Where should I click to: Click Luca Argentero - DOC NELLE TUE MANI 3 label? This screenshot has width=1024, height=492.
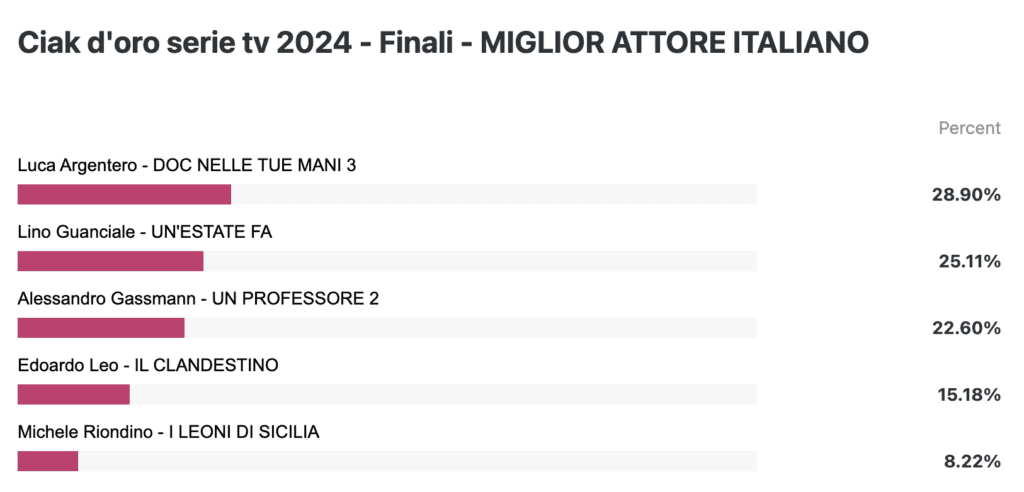pyautogui.click(x=187, y=166)
